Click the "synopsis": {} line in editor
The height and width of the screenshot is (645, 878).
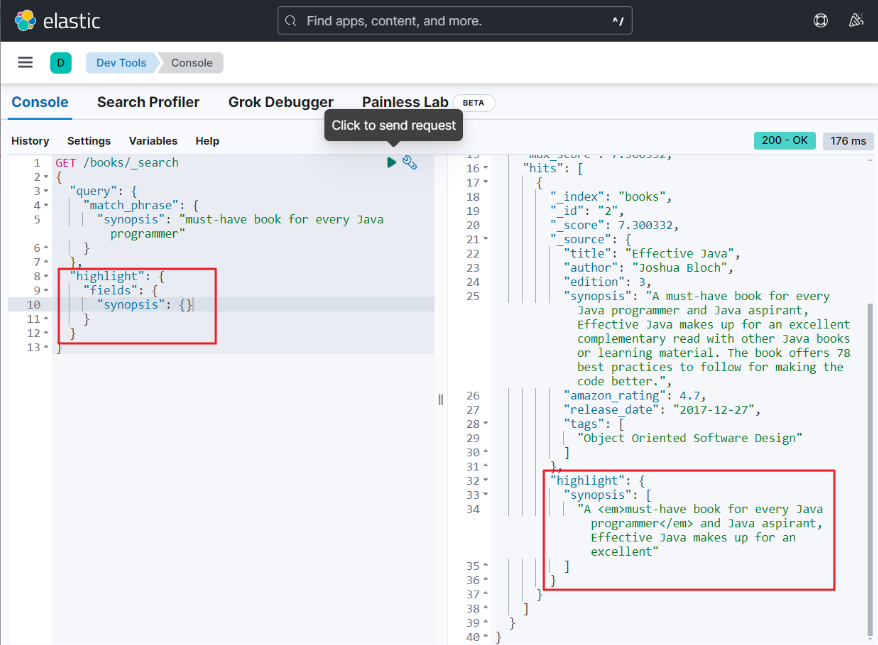coord(145,305)
